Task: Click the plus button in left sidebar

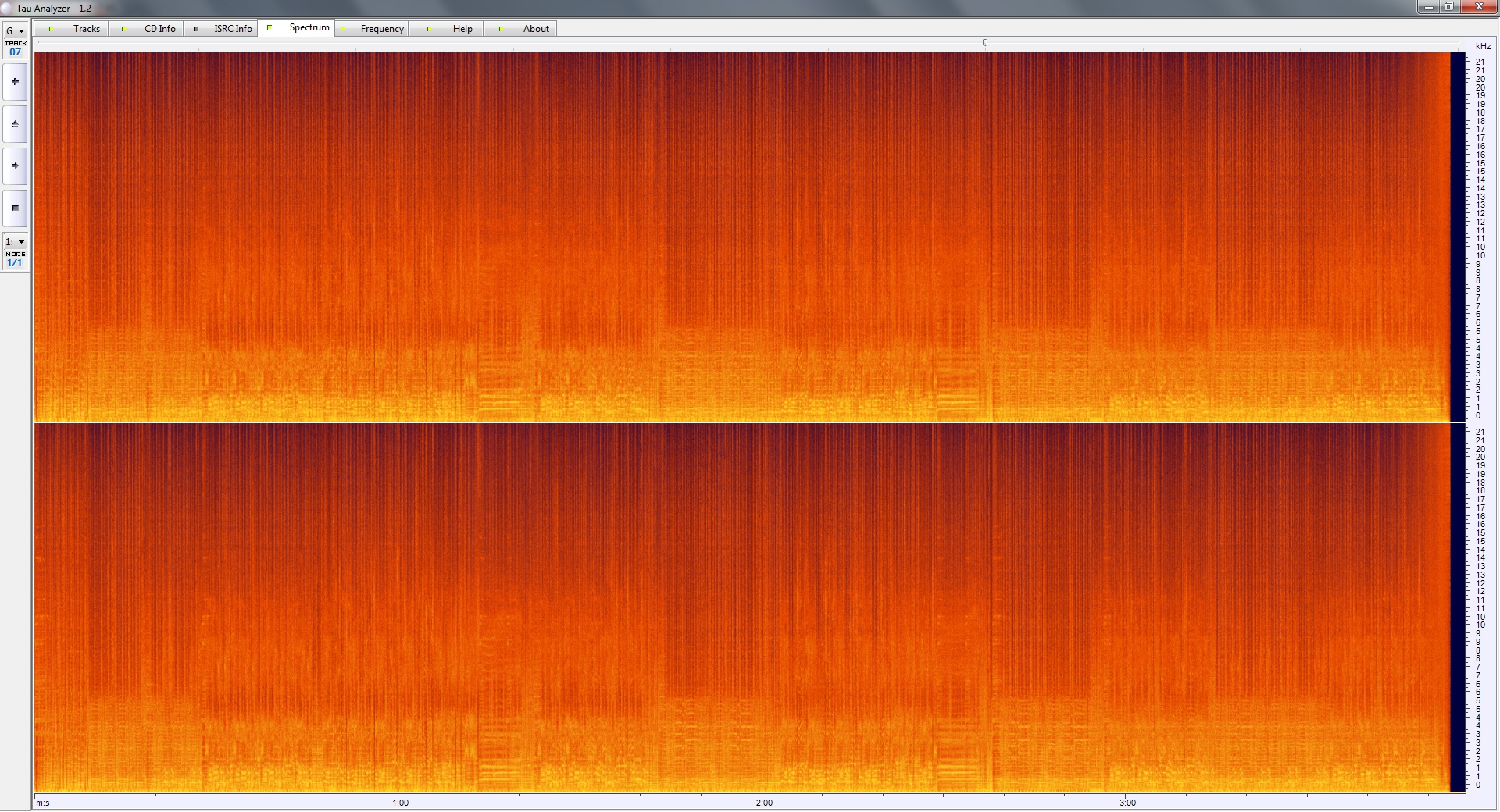Action: pos(15,82)
